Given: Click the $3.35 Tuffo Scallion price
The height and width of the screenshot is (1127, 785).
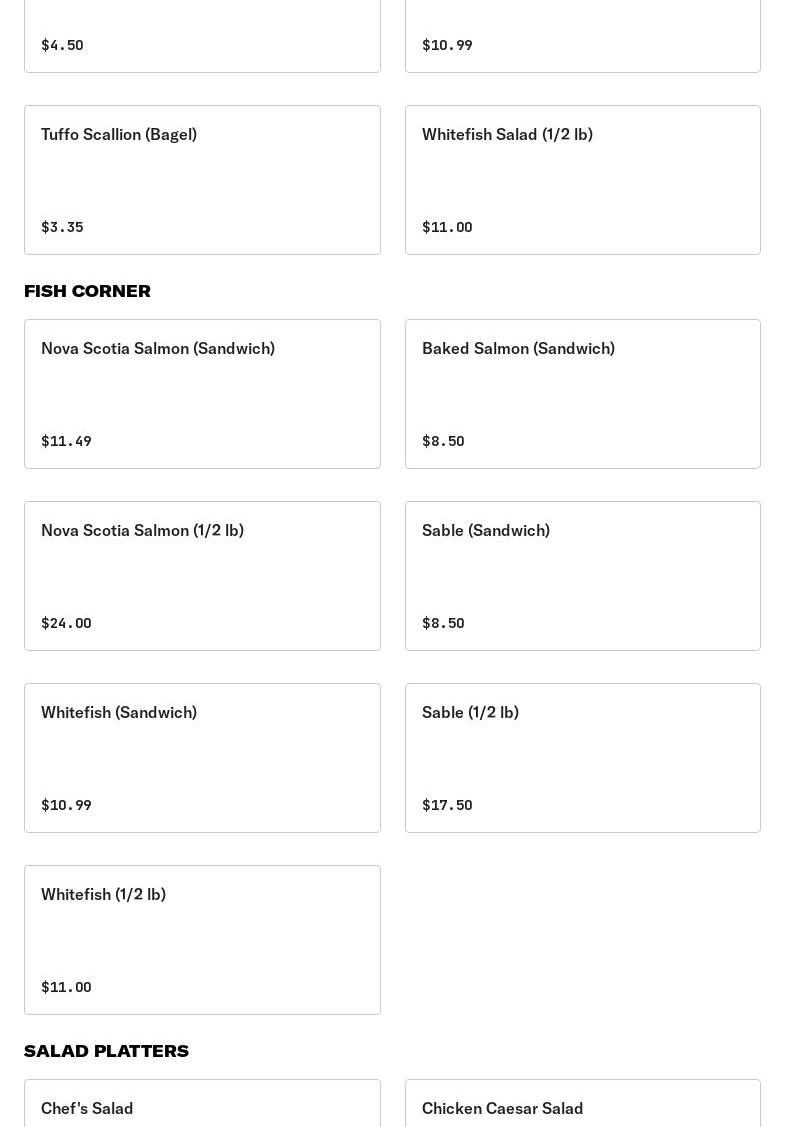Looking at the screenshot, I should point(62,227).
